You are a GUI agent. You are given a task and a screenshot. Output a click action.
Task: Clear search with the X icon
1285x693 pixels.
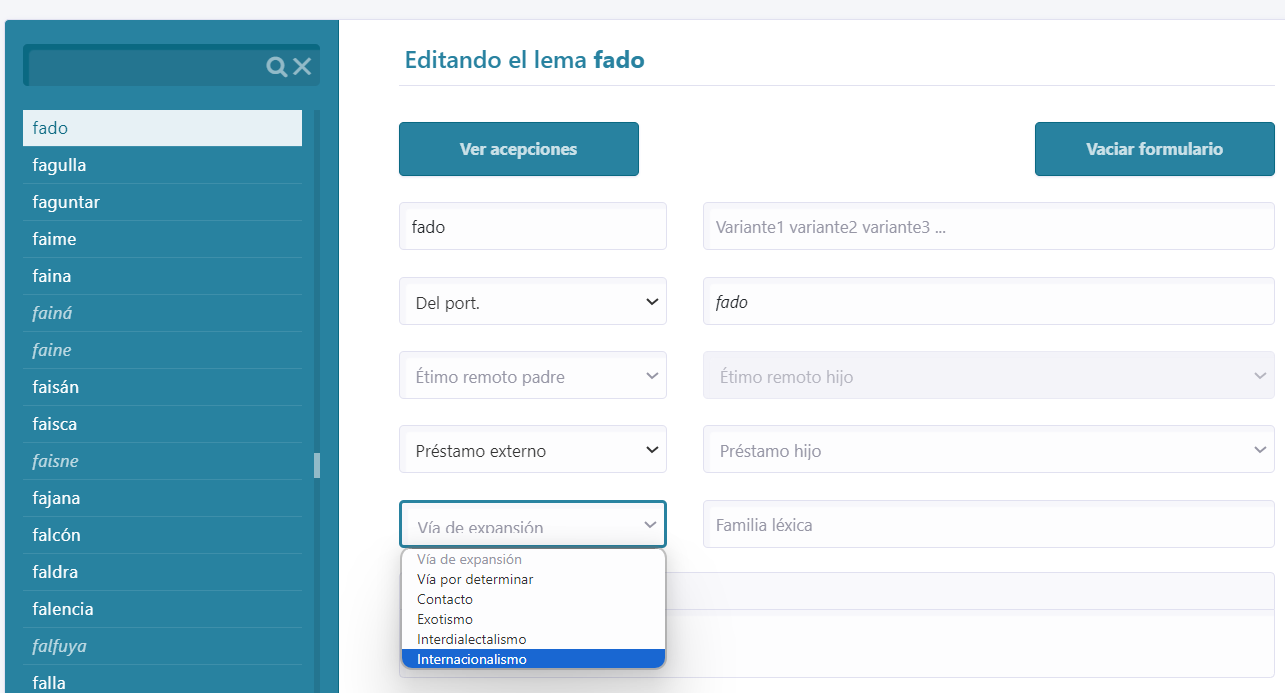(x=302, y=67)
